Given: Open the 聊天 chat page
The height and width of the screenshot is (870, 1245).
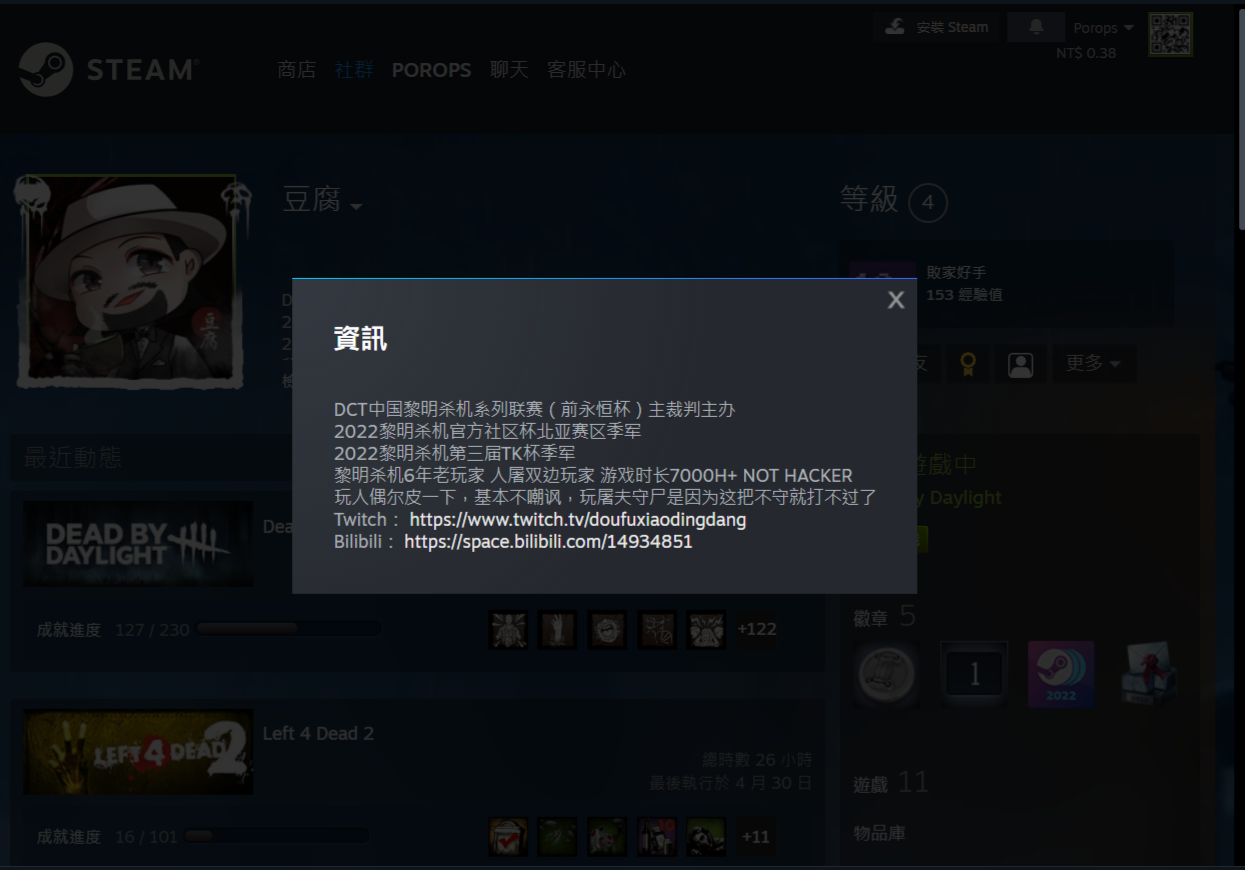Looking at the screenshot, I should point(509,70).
